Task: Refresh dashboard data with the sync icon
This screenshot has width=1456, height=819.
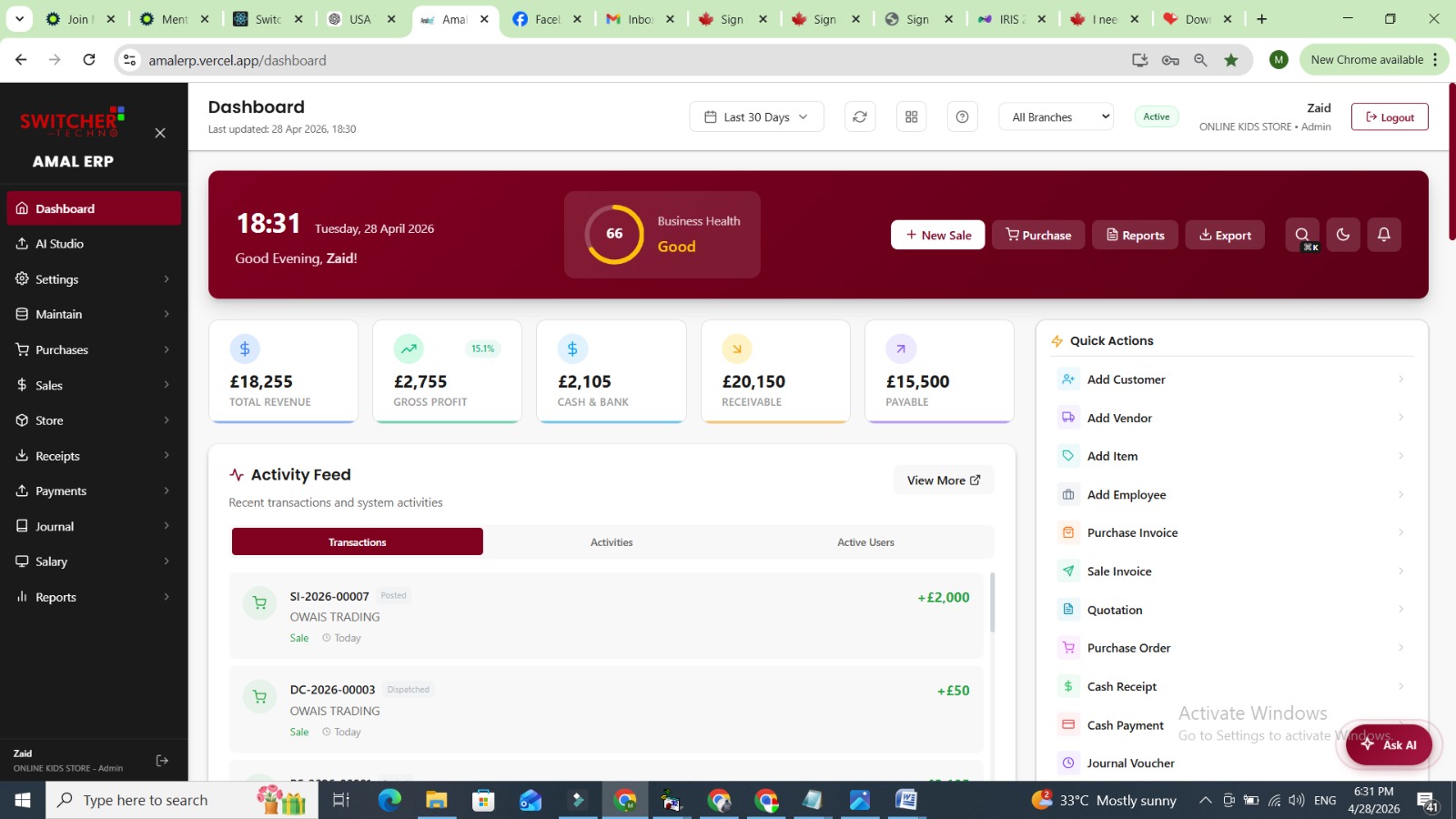Action: [x=859, y=116]
